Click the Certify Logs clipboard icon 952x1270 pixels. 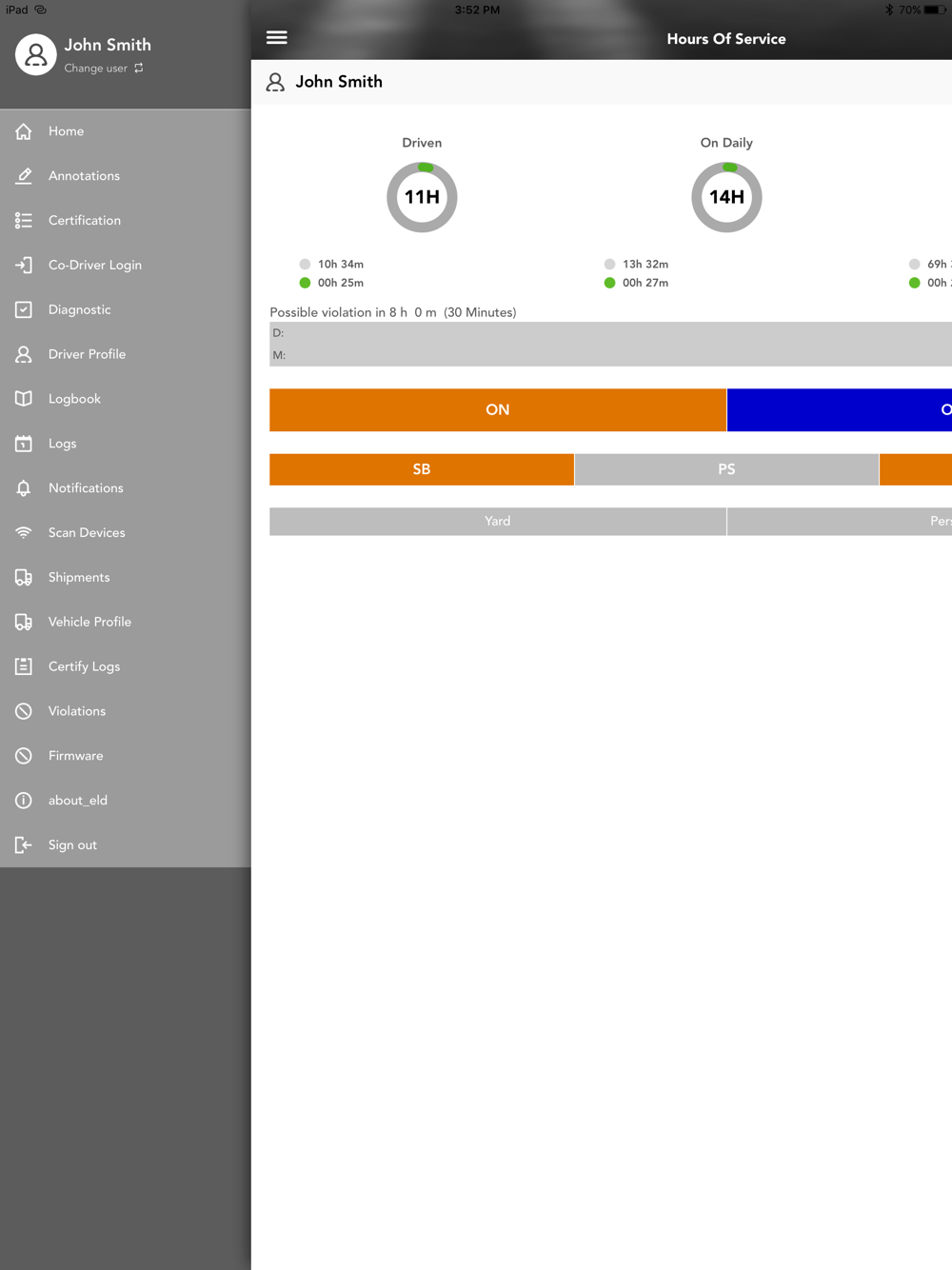coord(24,666)
